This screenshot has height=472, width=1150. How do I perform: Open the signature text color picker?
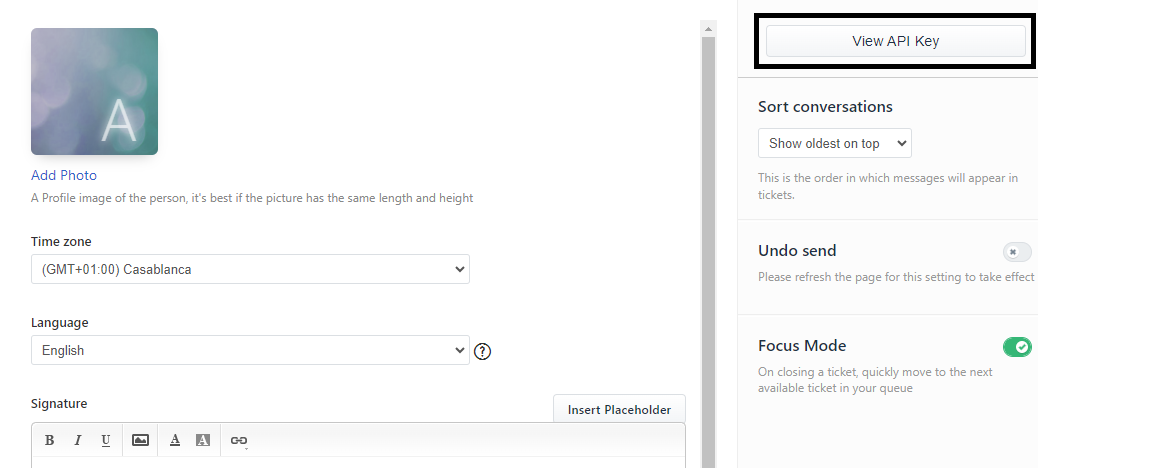[175, 440]
